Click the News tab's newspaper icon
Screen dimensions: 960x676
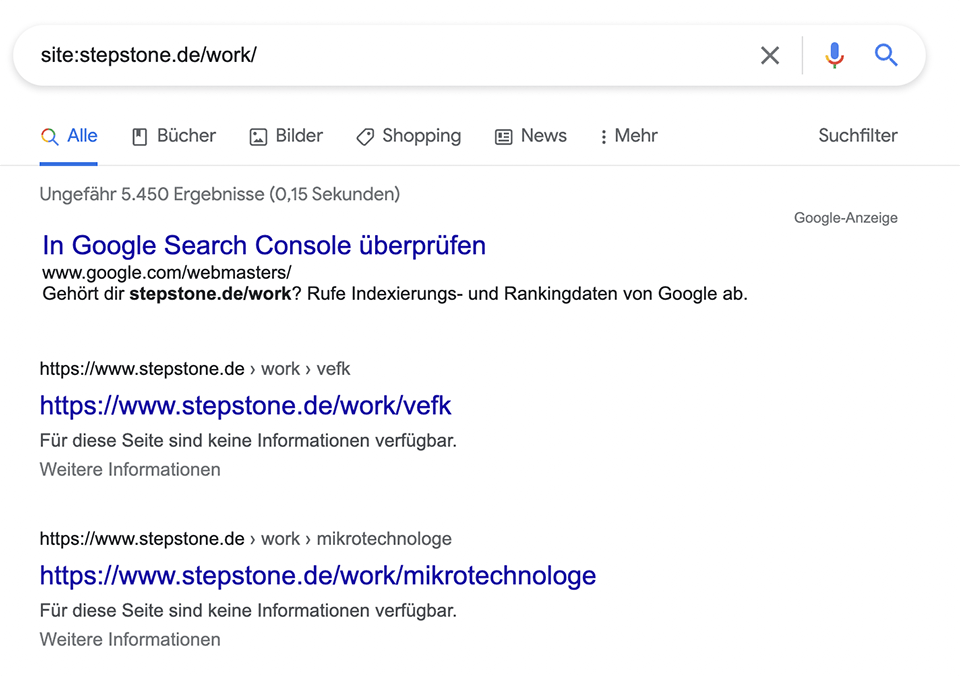tap(503, 137)
